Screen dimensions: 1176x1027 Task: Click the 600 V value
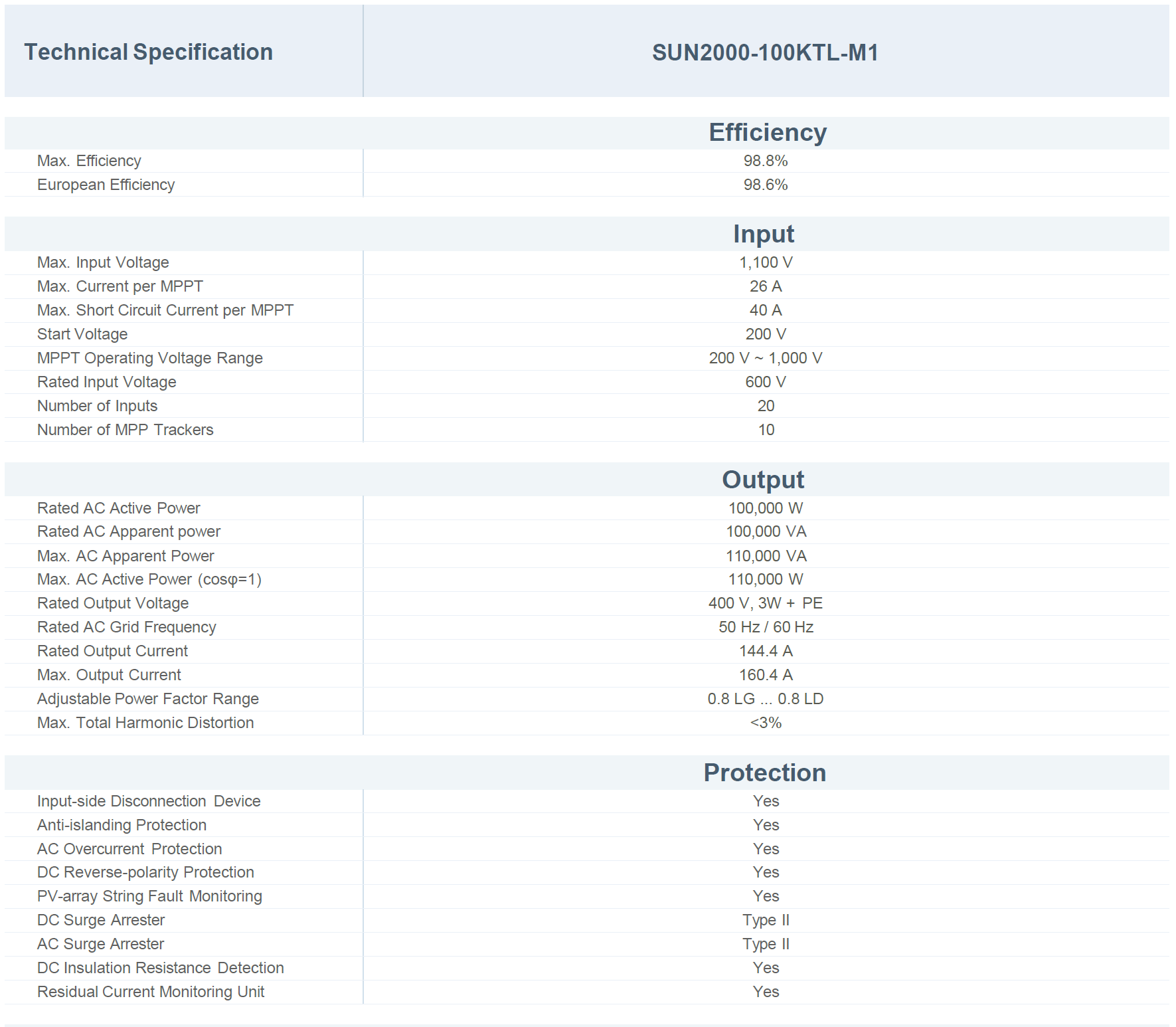click(766, 382)
